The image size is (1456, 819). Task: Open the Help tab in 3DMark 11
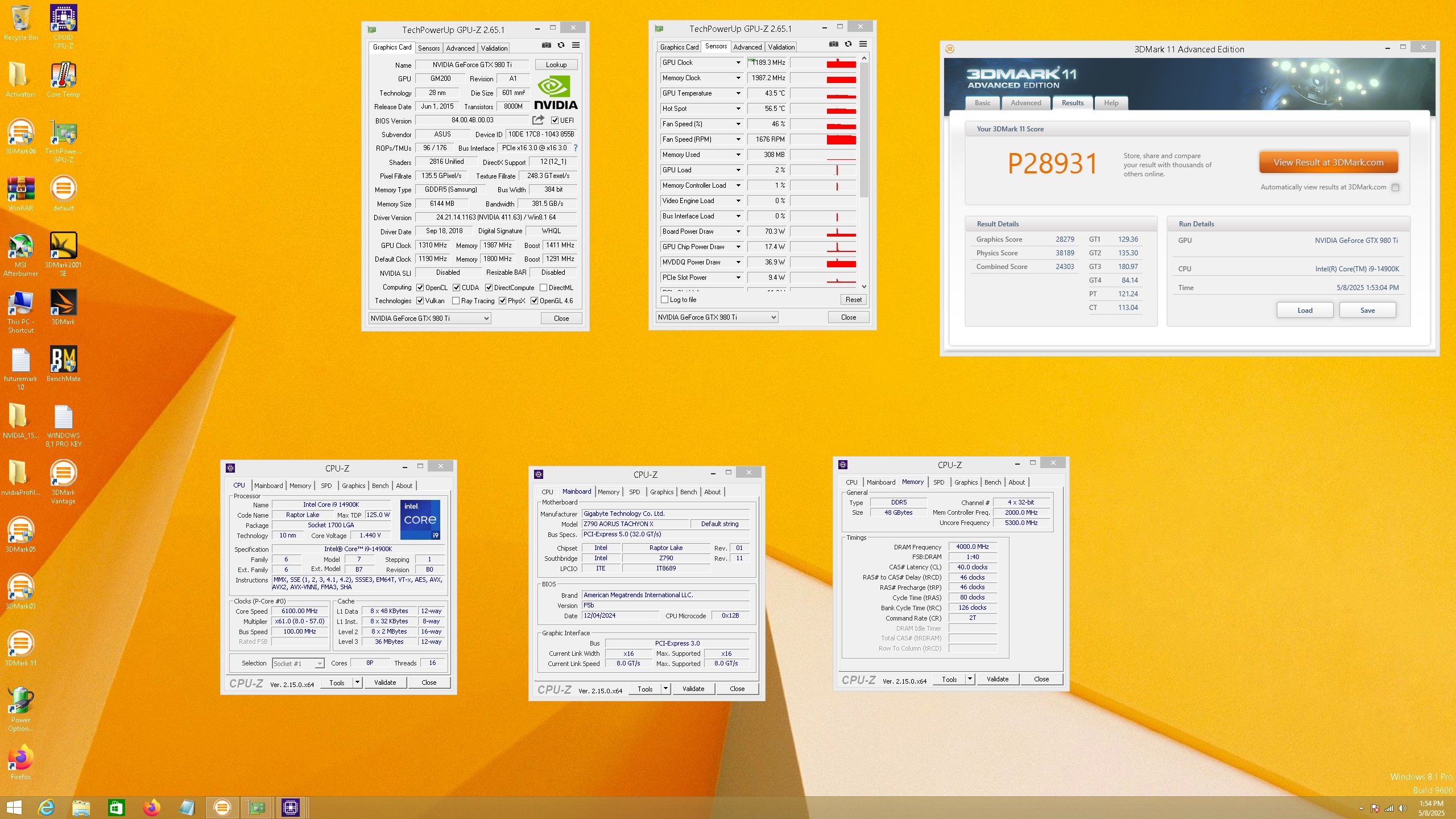click(x=1111, y=103)
